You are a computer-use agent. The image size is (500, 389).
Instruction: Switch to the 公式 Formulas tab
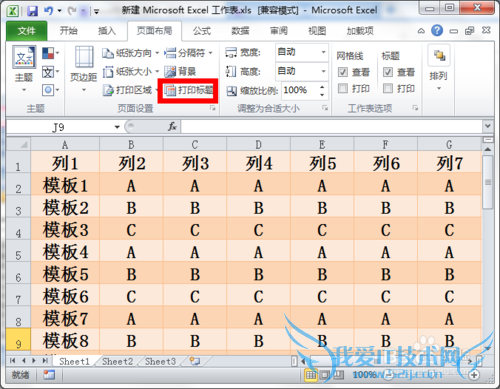pyautogui.click(x=202, y=31)
